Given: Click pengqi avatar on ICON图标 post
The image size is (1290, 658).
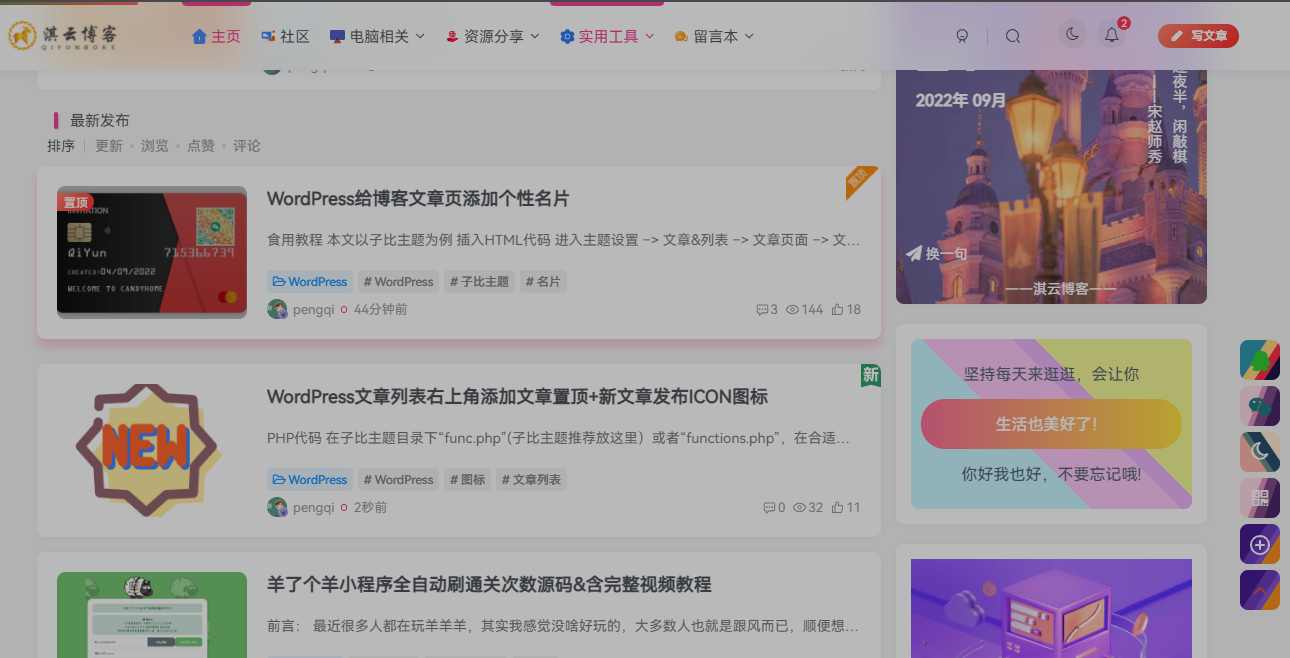Looking at the screenshot, I should pos(277,507).
